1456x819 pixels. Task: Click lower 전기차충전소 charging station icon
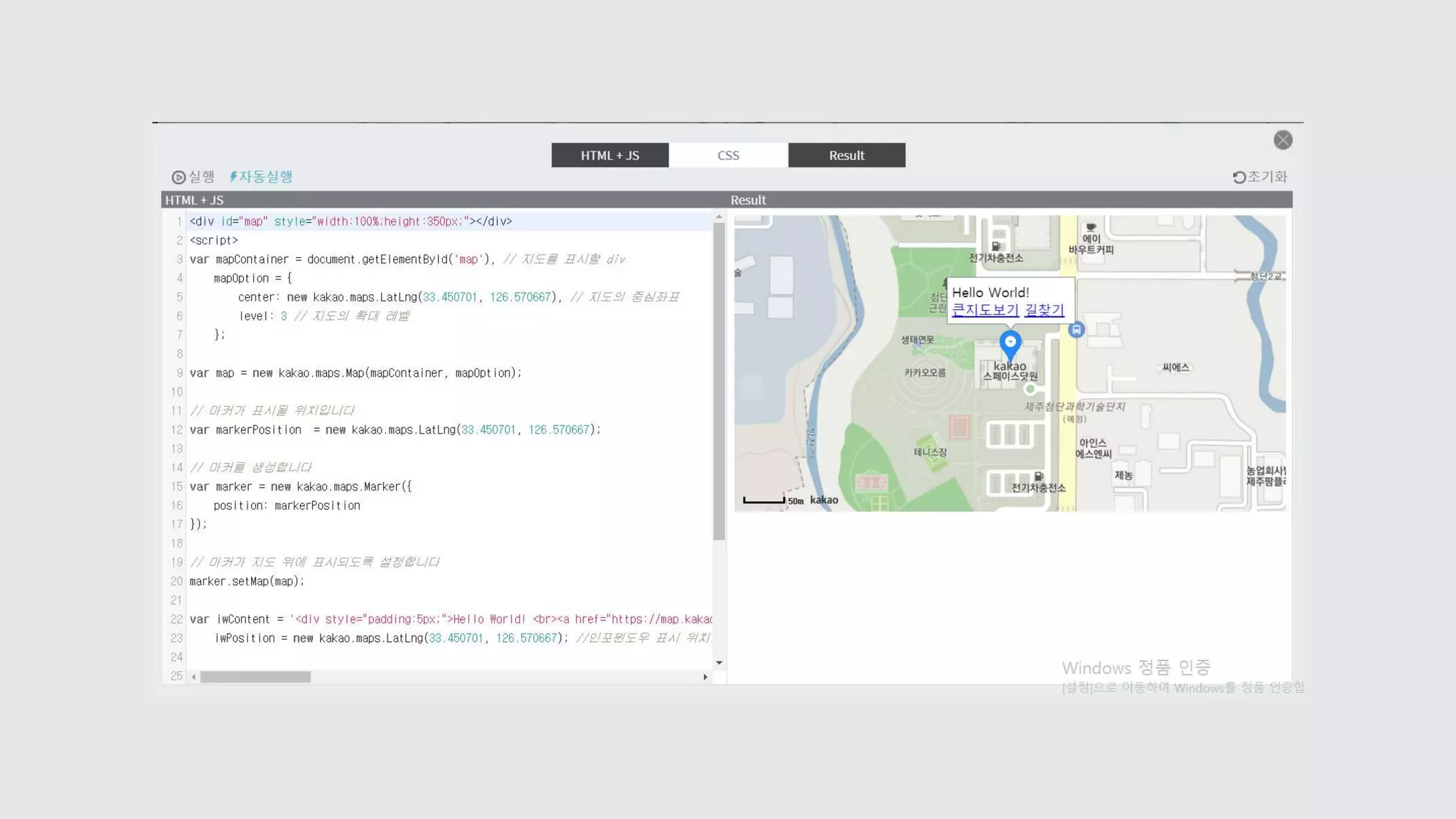coord(1039,476)
